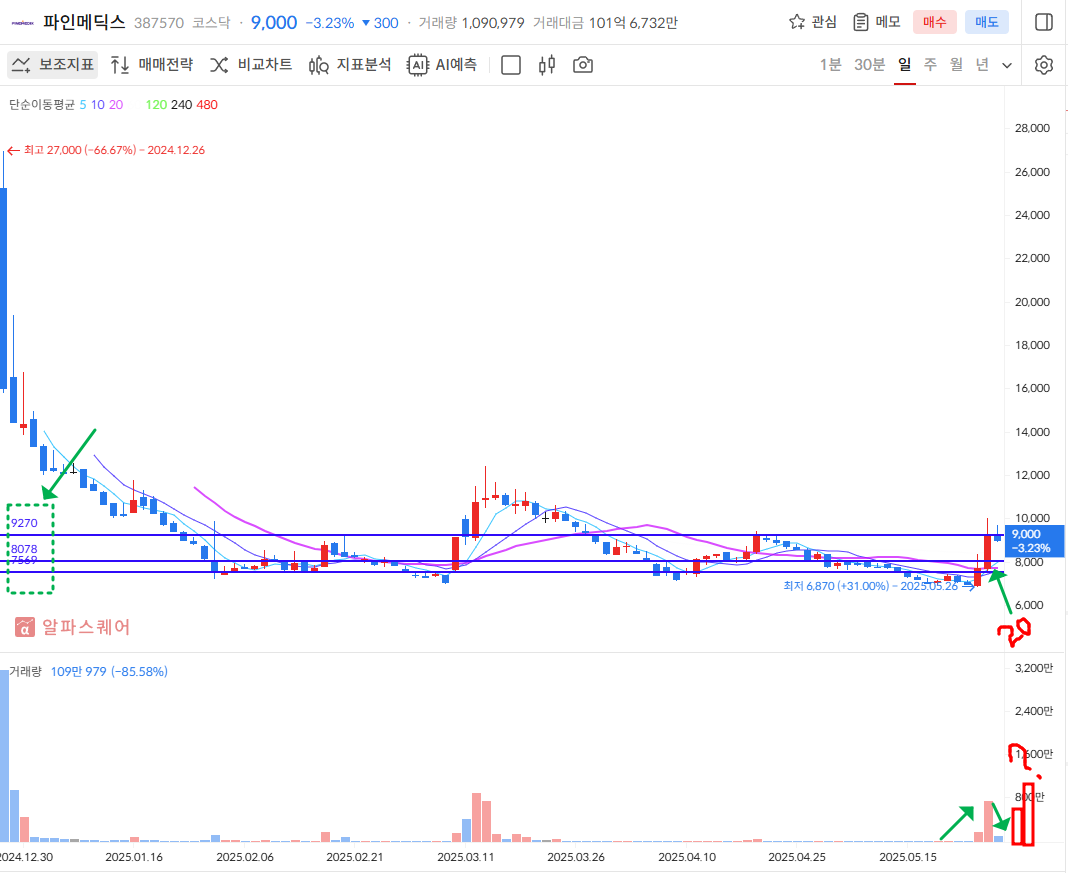Viewport: 1068px width, 873px height.
Task: Click the current price tag 9,000
Action: coord(1035,541)
